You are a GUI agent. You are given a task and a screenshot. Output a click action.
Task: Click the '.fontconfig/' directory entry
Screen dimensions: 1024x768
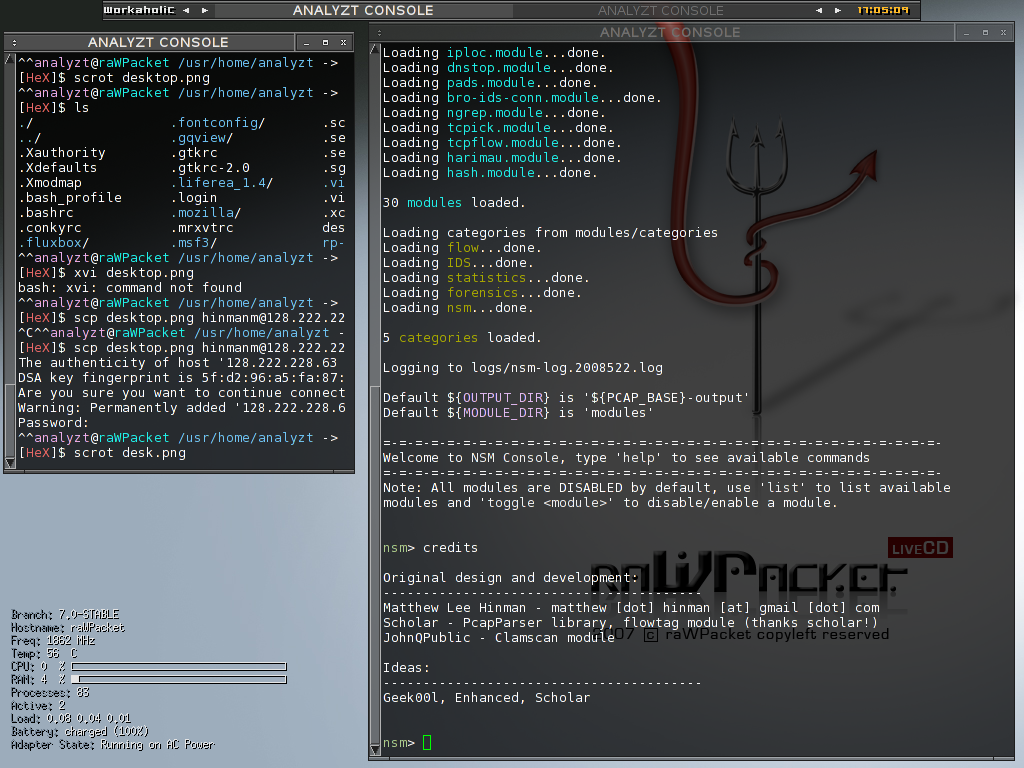click(x=218, y=123)
